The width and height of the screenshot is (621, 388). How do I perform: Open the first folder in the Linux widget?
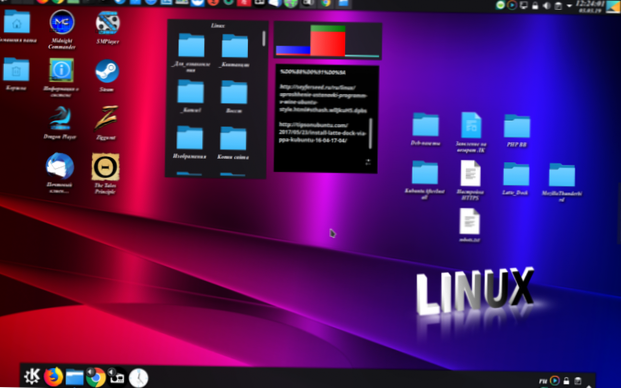(191, 45)
